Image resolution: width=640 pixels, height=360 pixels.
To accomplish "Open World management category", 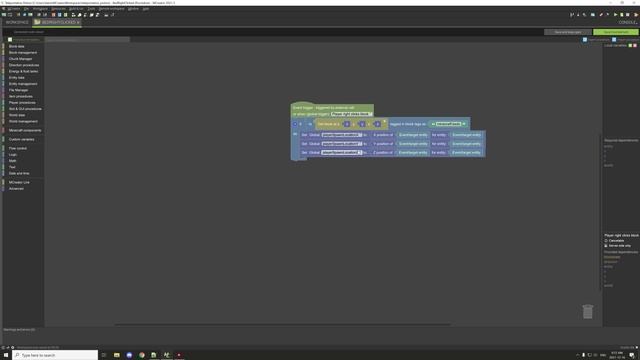I will pyautogui.click(x=23, y=121).
